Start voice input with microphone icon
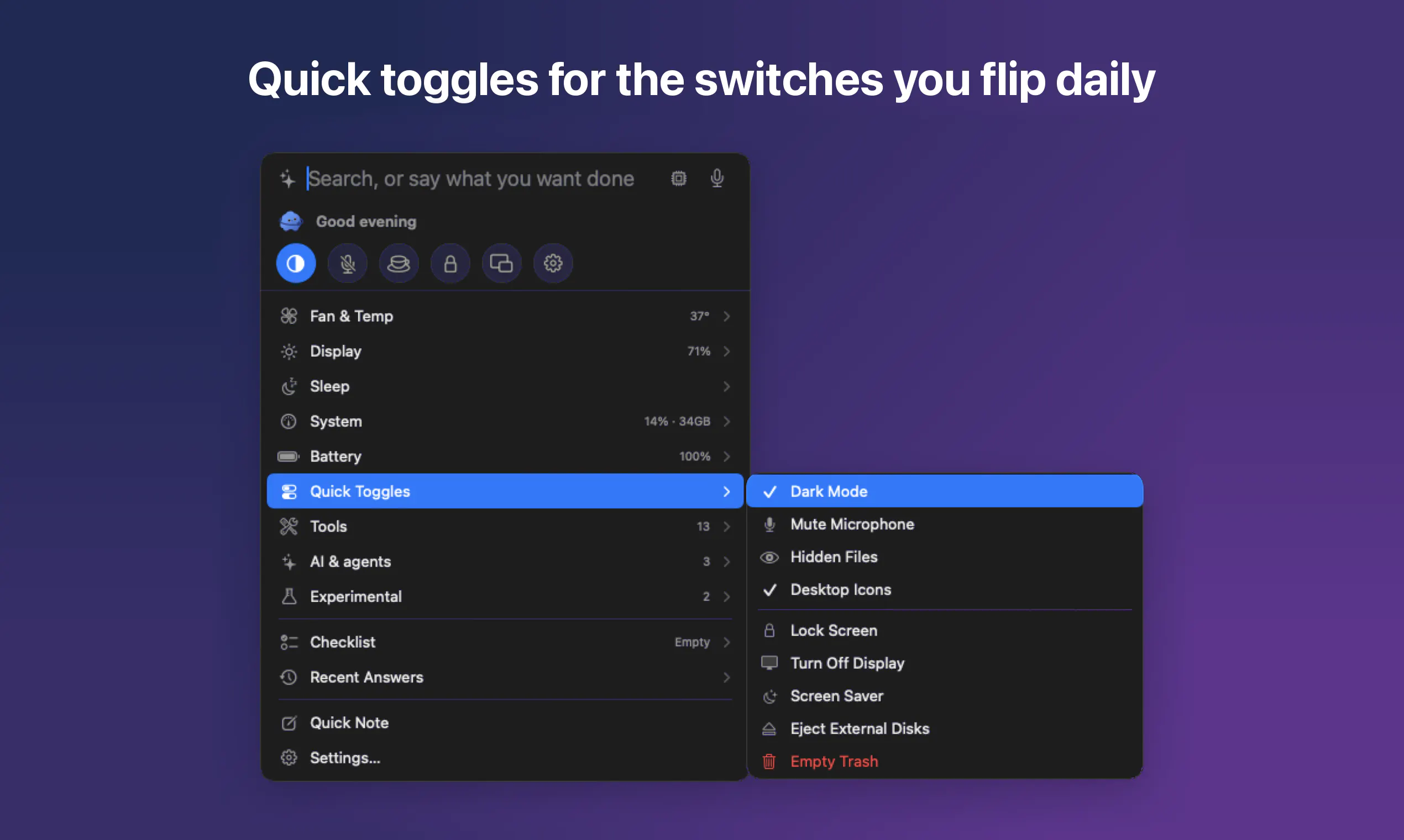Image resolution: width=1404 pixels, height=840 pixels. pyautogui.click(x=717, y=179)
